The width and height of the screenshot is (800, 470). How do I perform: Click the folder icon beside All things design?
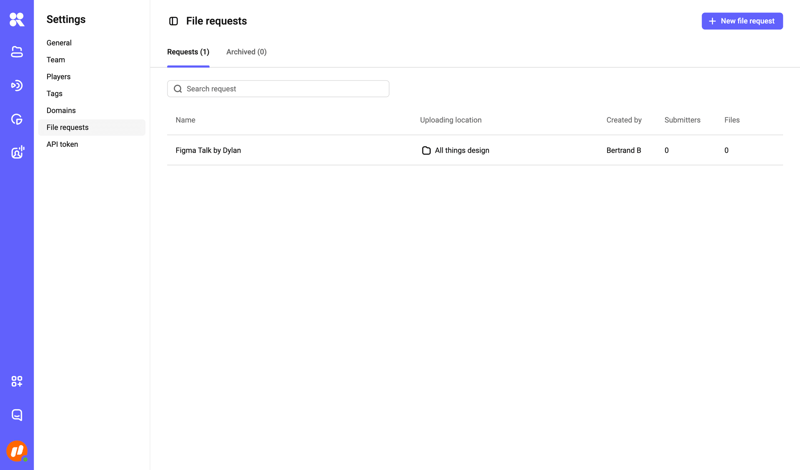coord(426,151)
